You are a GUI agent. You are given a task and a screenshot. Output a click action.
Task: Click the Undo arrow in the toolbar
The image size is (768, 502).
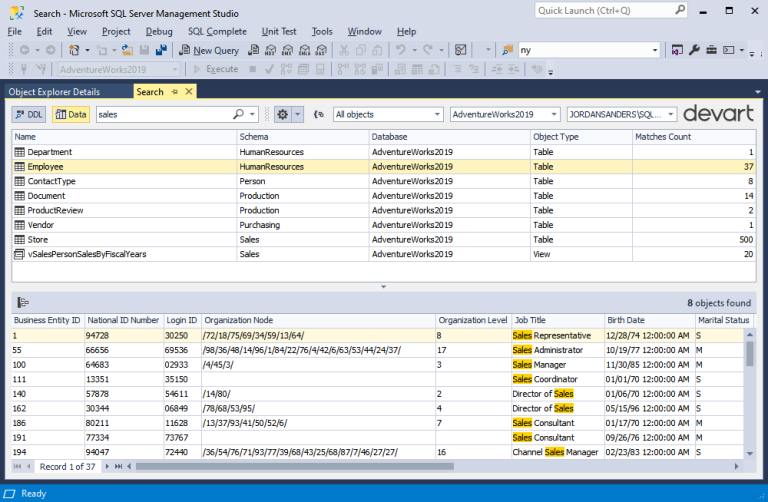click(x=401, y=50)
